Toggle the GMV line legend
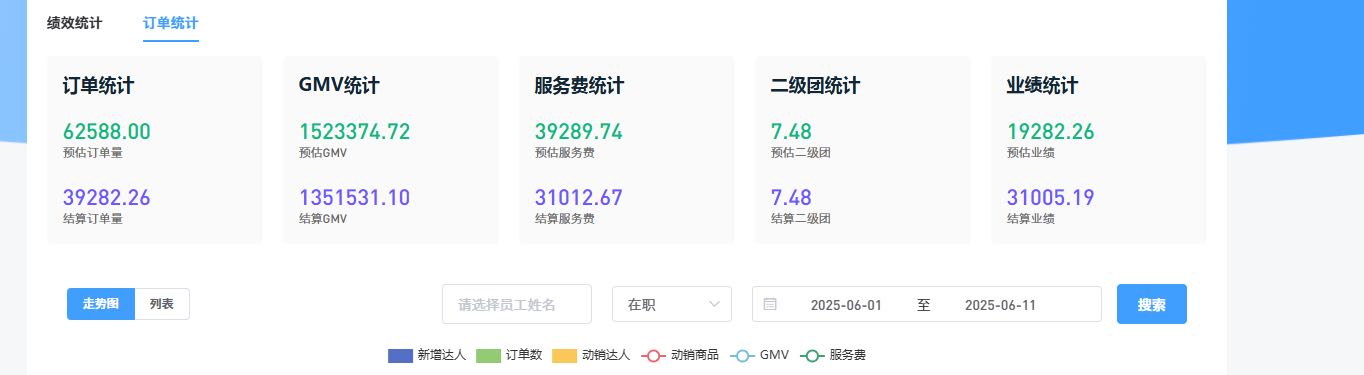 761,355
